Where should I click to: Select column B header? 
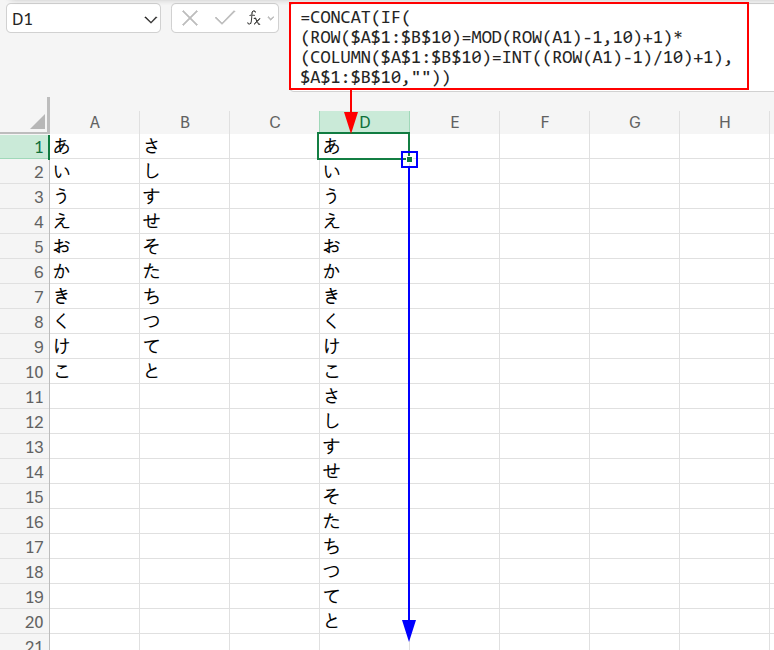pyautogui.click(x=185, y=122)
